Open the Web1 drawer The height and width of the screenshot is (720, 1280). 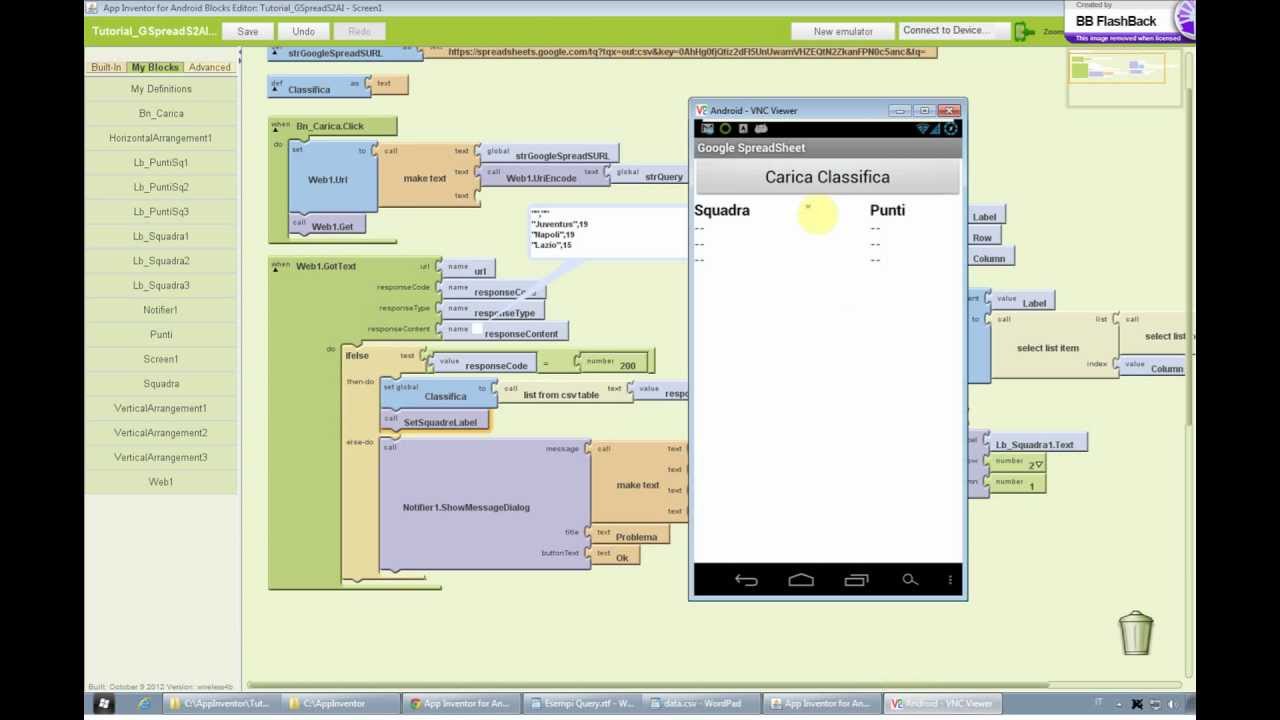point(161,482)
